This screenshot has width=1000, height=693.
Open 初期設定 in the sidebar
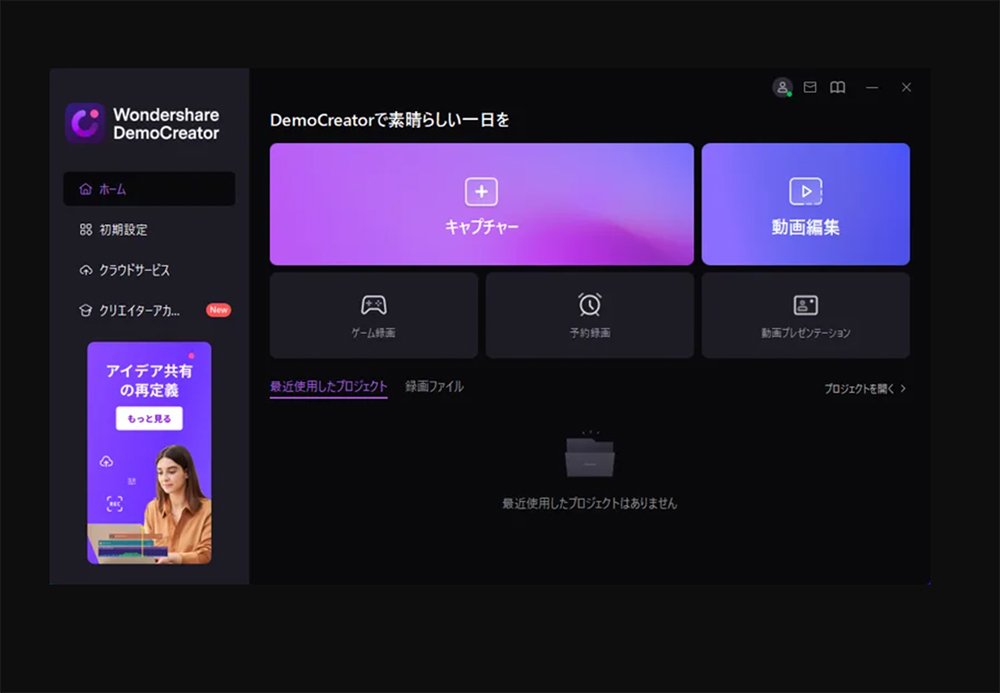(x=149, y=230)
